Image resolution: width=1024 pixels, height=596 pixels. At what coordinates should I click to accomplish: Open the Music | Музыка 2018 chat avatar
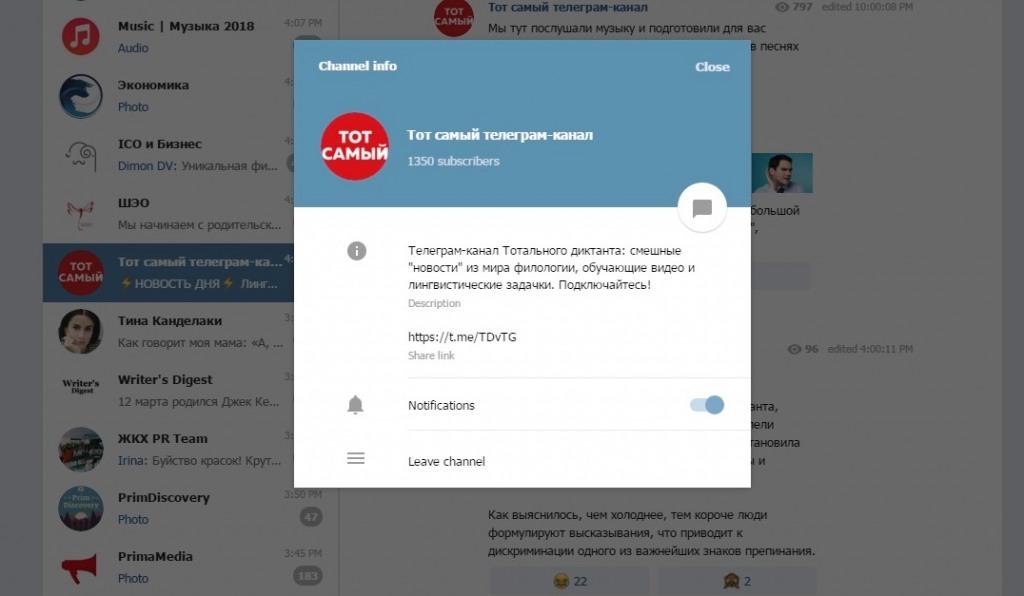[x=81, y=37]
